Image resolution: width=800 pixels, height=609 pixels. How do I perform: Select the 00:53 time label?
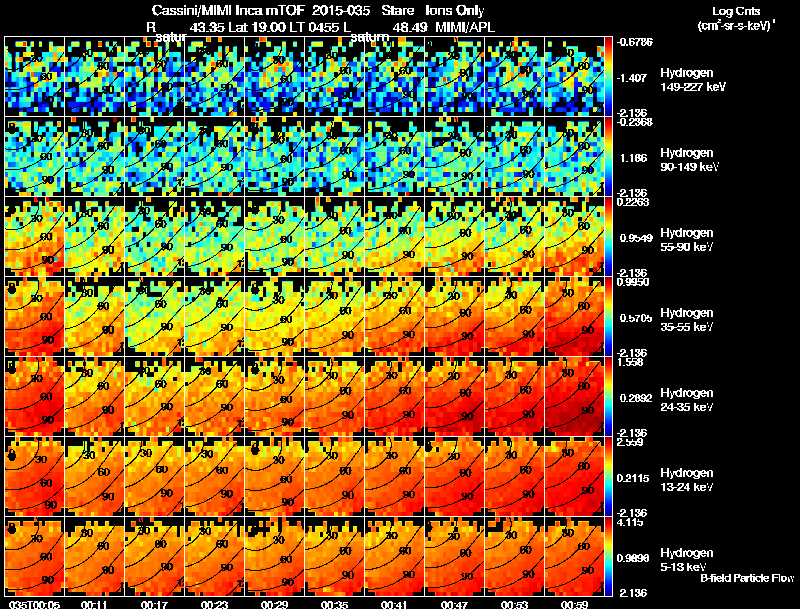tap(514, 604)
